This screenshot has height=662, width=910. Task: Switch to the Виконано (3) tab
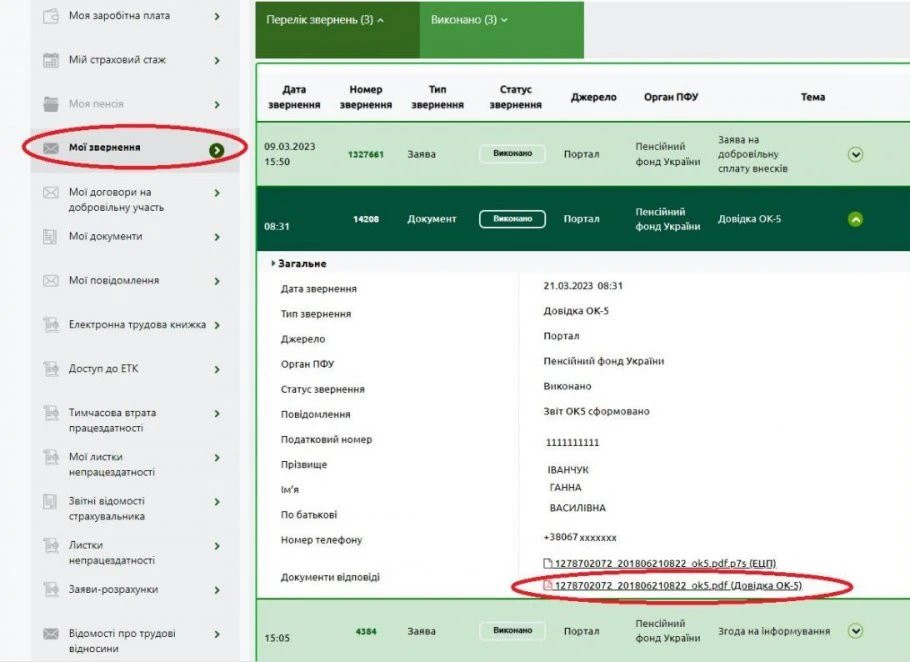click(x=469, y=20)
